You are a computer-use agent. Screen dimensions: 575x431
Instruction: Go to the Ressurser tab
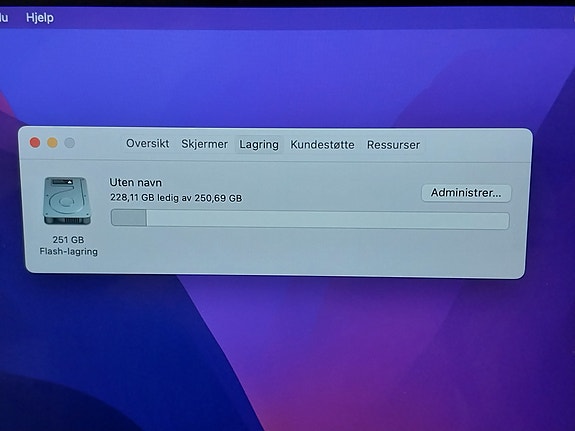point(393,145)
